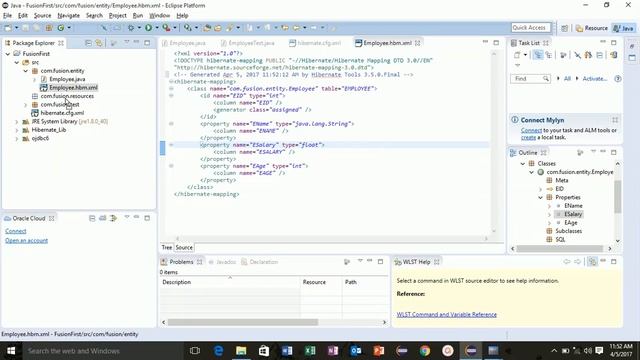This screenshot has width=640, height=360.
Task: Collapse Properties node in Outline
Action: 540,197
